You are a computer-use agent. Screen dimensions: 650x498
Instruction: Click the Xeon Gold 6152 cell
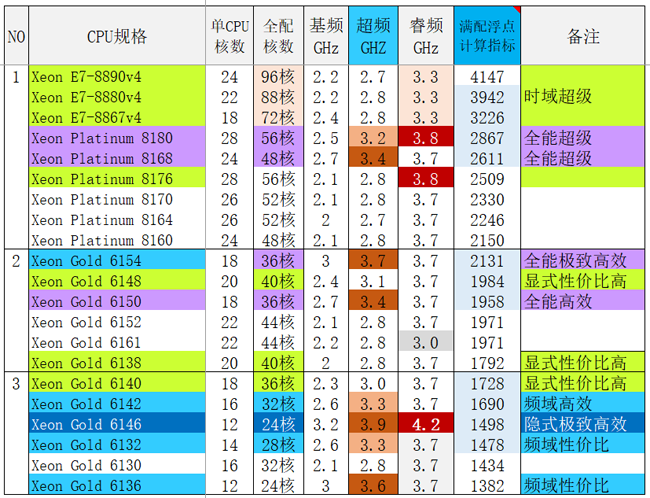pos(117,321)
